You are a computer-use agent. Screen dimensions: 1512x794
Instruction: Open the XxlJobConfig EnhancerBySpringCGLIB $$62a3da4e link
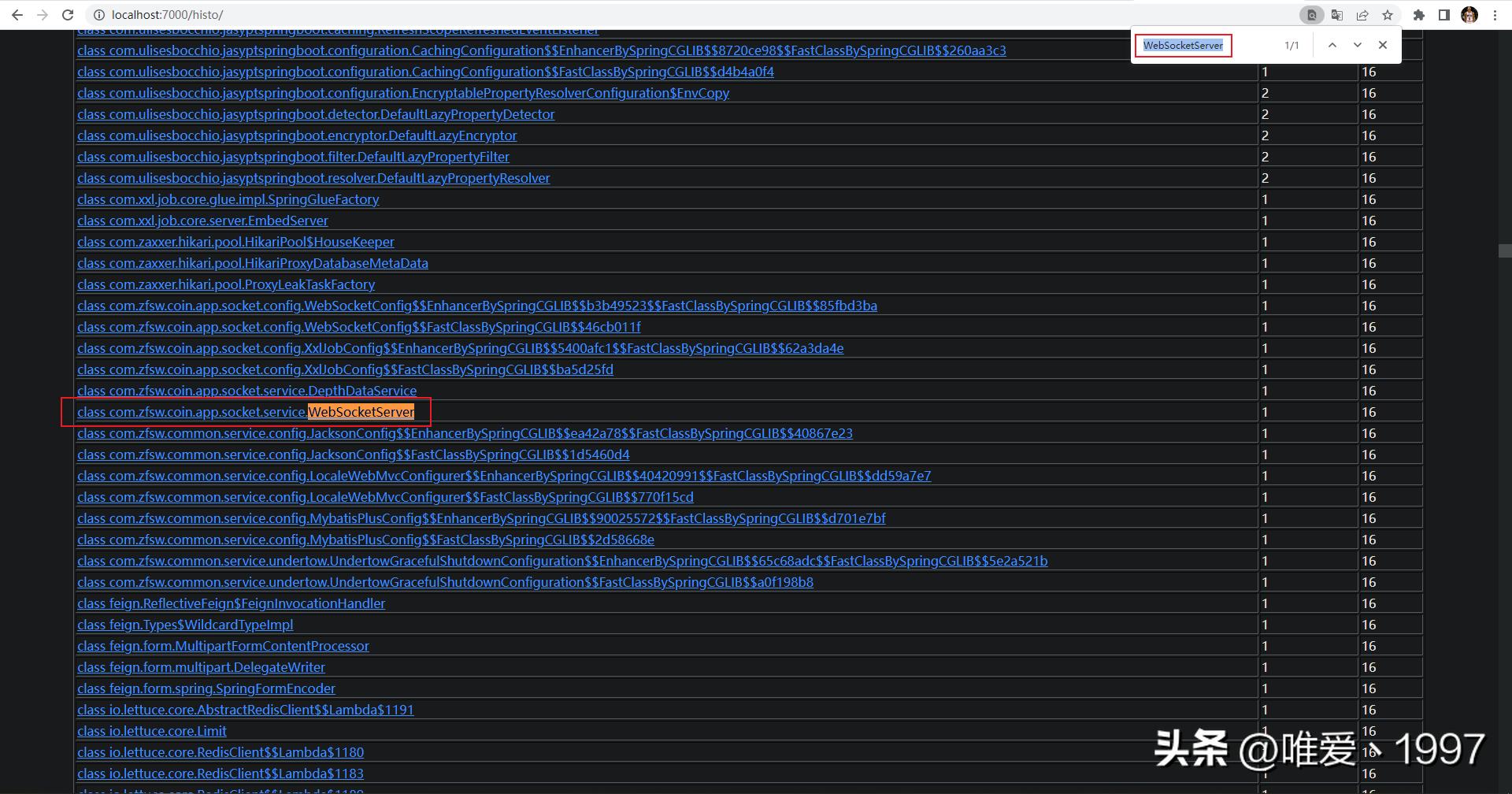(x=460, y=348)
